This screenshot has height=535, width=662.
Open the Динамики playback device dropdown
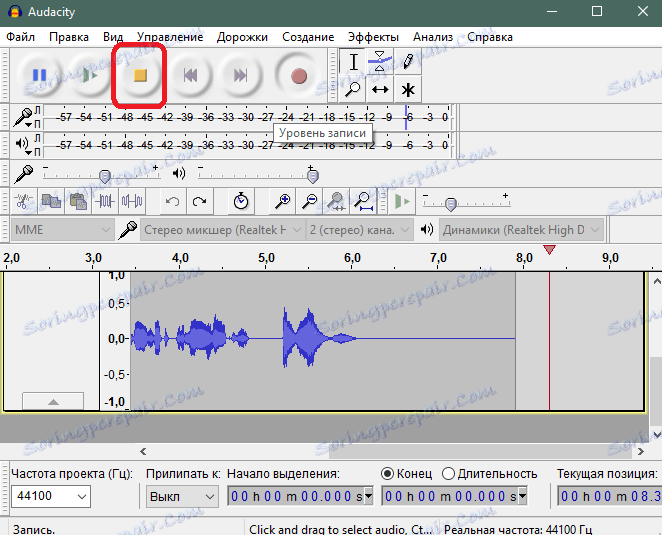pyautogui.click(x=521, y=230)
